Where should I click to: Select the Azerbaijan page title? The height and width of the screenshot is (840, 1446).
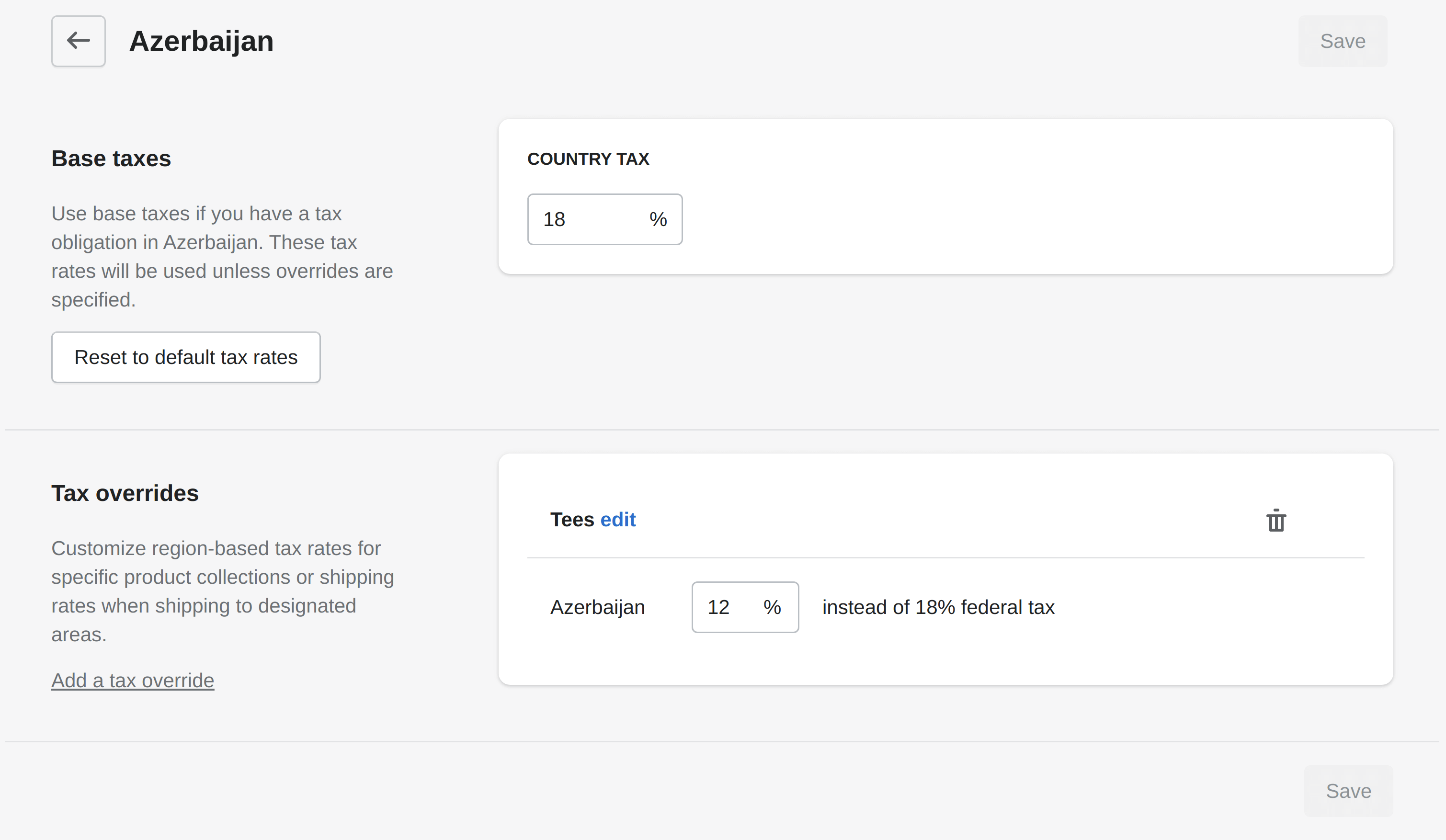click(x=201, y=41)
